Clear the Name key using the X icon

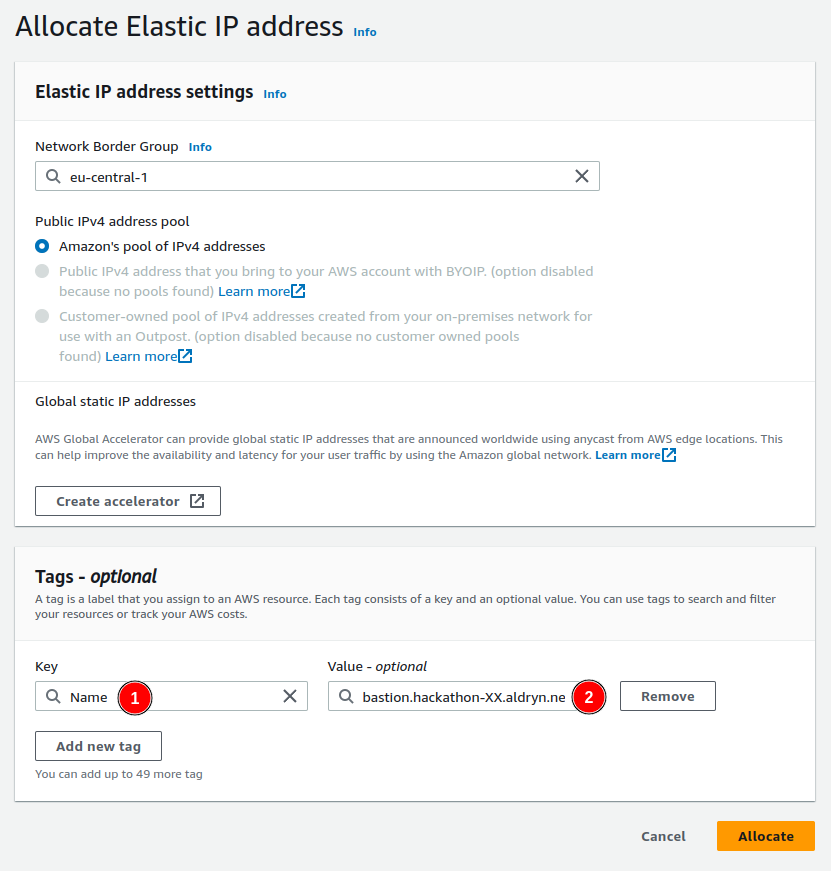pos(290,696)
